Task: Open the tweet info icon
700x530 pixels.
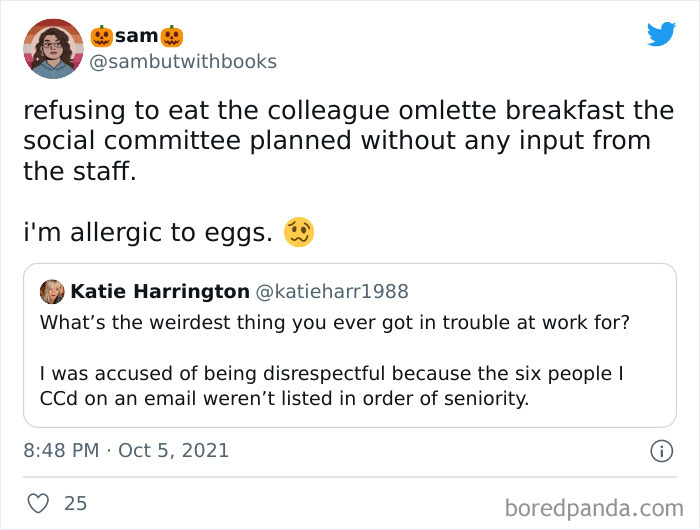Action: coord(661,451)
